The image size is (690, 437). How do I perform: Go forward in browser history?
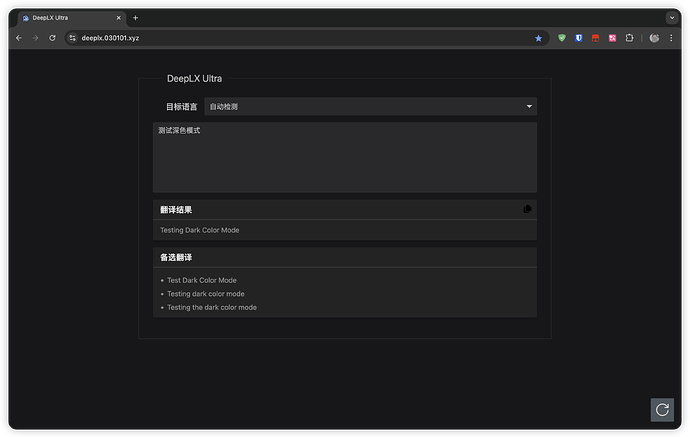coord(36,38)
